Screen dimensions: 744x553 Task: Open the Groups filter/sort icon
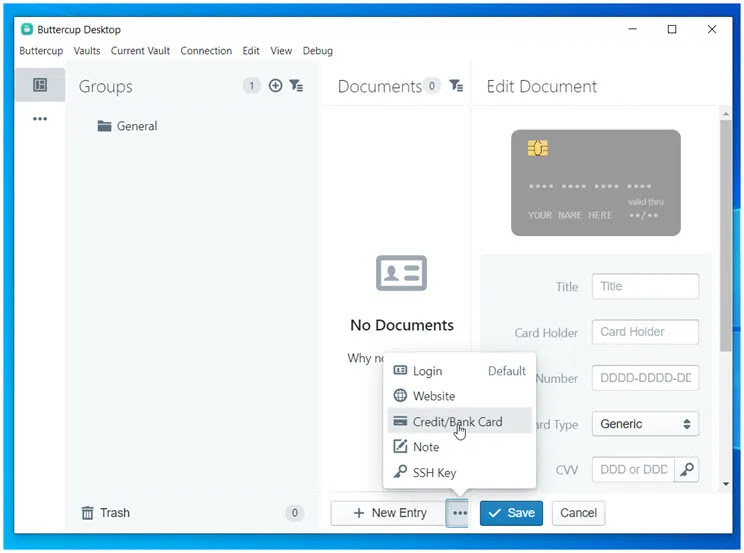click(x=296, y=86)
